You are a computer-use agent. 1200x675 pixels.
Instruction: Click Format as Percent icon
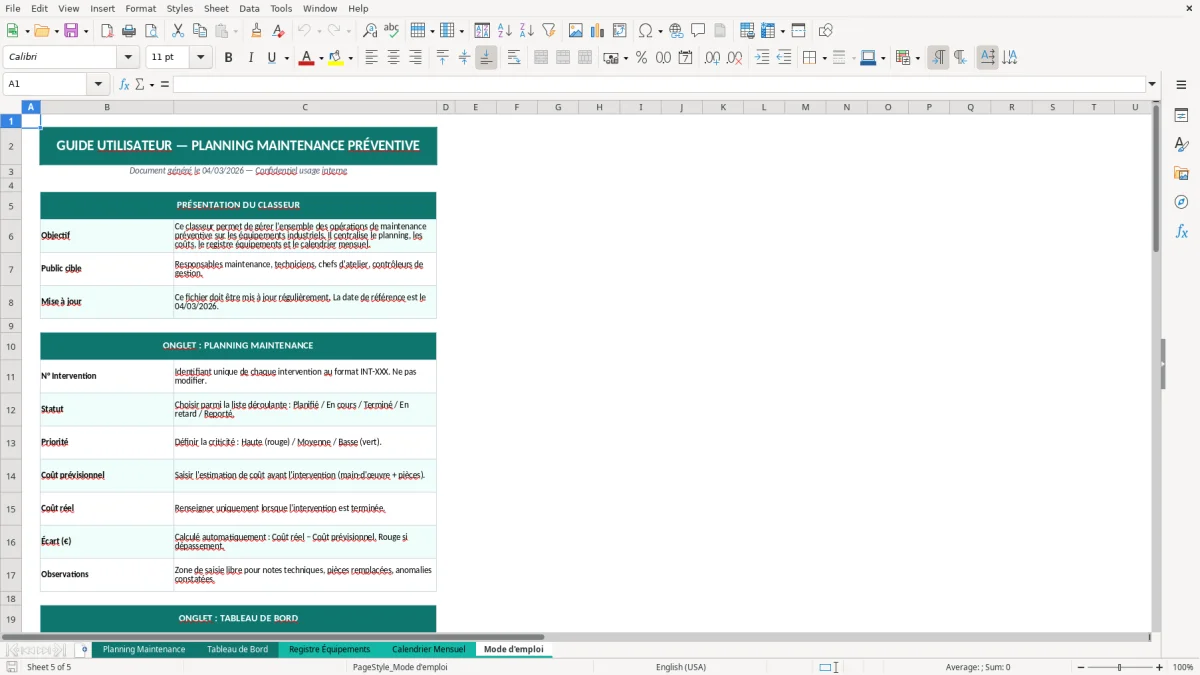point(641,58)
